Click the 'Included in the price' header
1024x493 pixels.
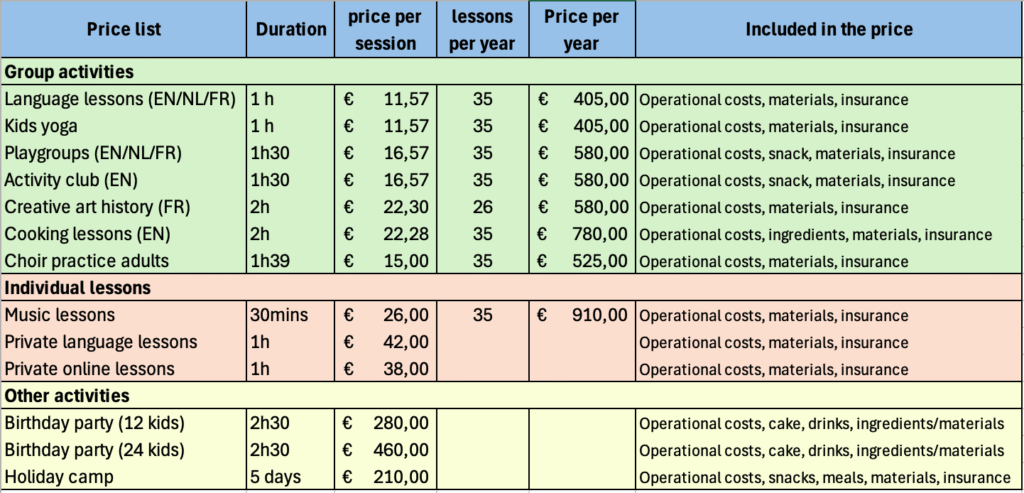click(x=828, y=30)
